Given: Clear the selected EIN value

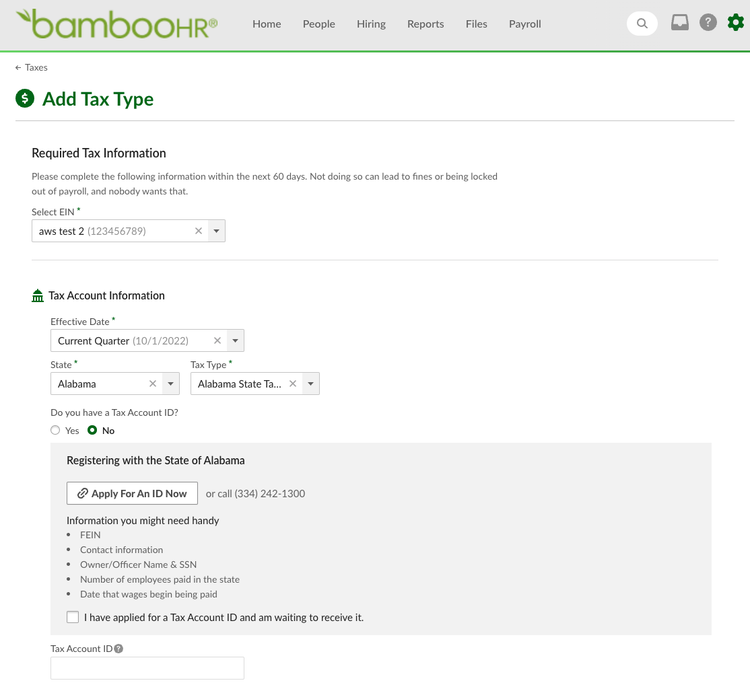Looking at the screenshot, I should (199, 231).
